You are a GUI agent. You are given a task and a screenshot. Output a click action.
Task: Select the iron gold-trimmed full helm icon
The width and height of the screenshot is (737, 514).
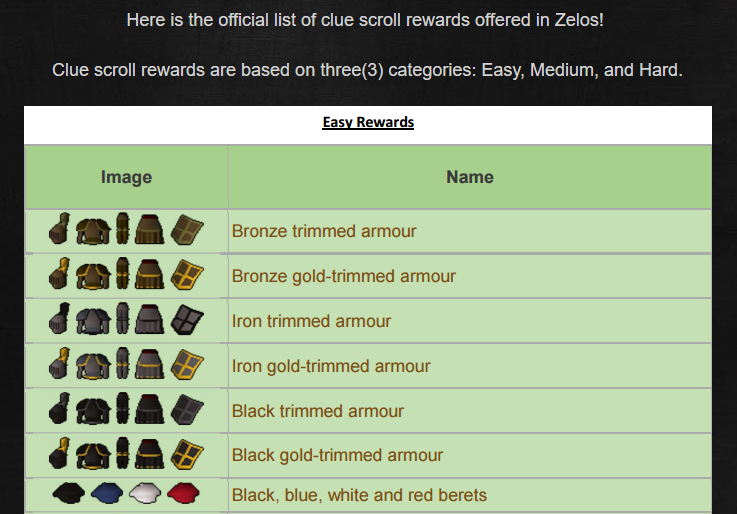[59, 363]
